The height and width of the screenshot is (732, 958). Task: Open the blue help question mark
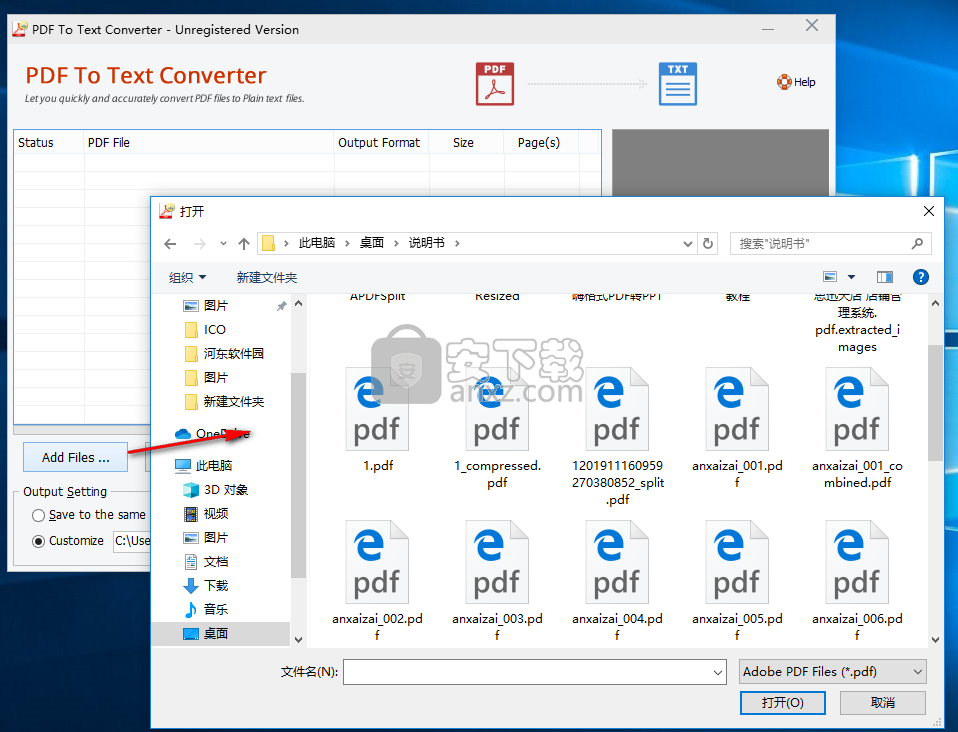click(x=920, y=277)
